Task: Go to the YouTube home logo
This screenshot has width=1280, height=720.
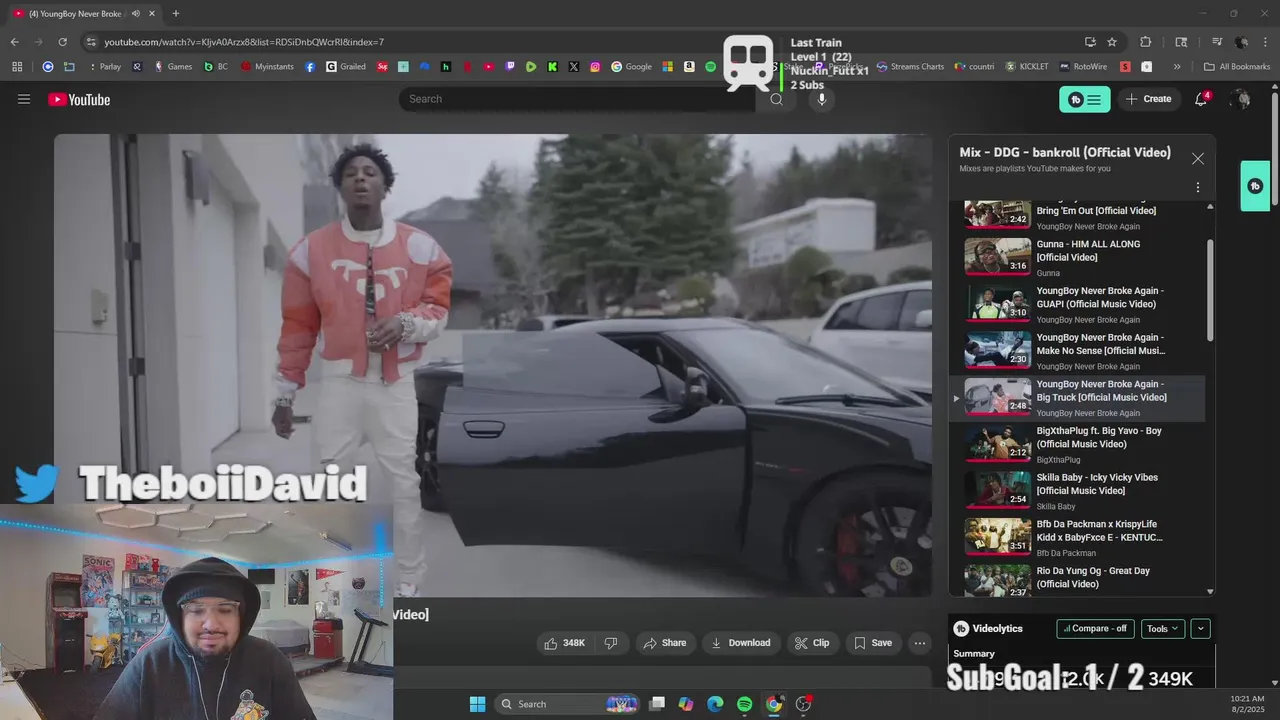Action: tap(79, 99)
